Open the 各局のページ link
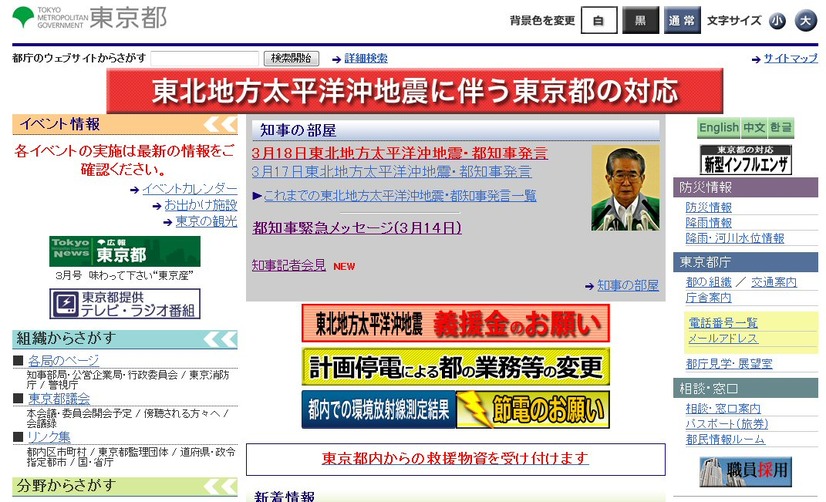This screenshot has width=826, height=502. [x=63, y=361]
